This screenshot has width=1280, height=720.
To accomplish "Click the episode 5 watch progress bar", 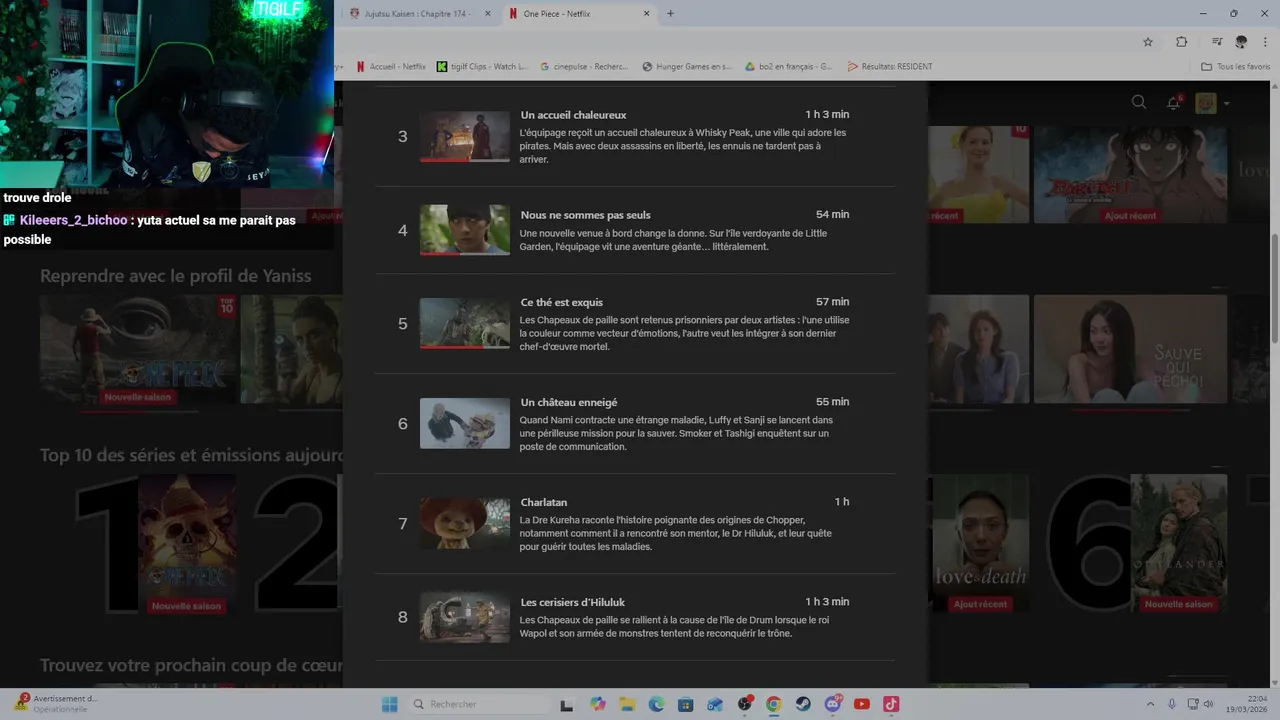I will pos(465,347).
